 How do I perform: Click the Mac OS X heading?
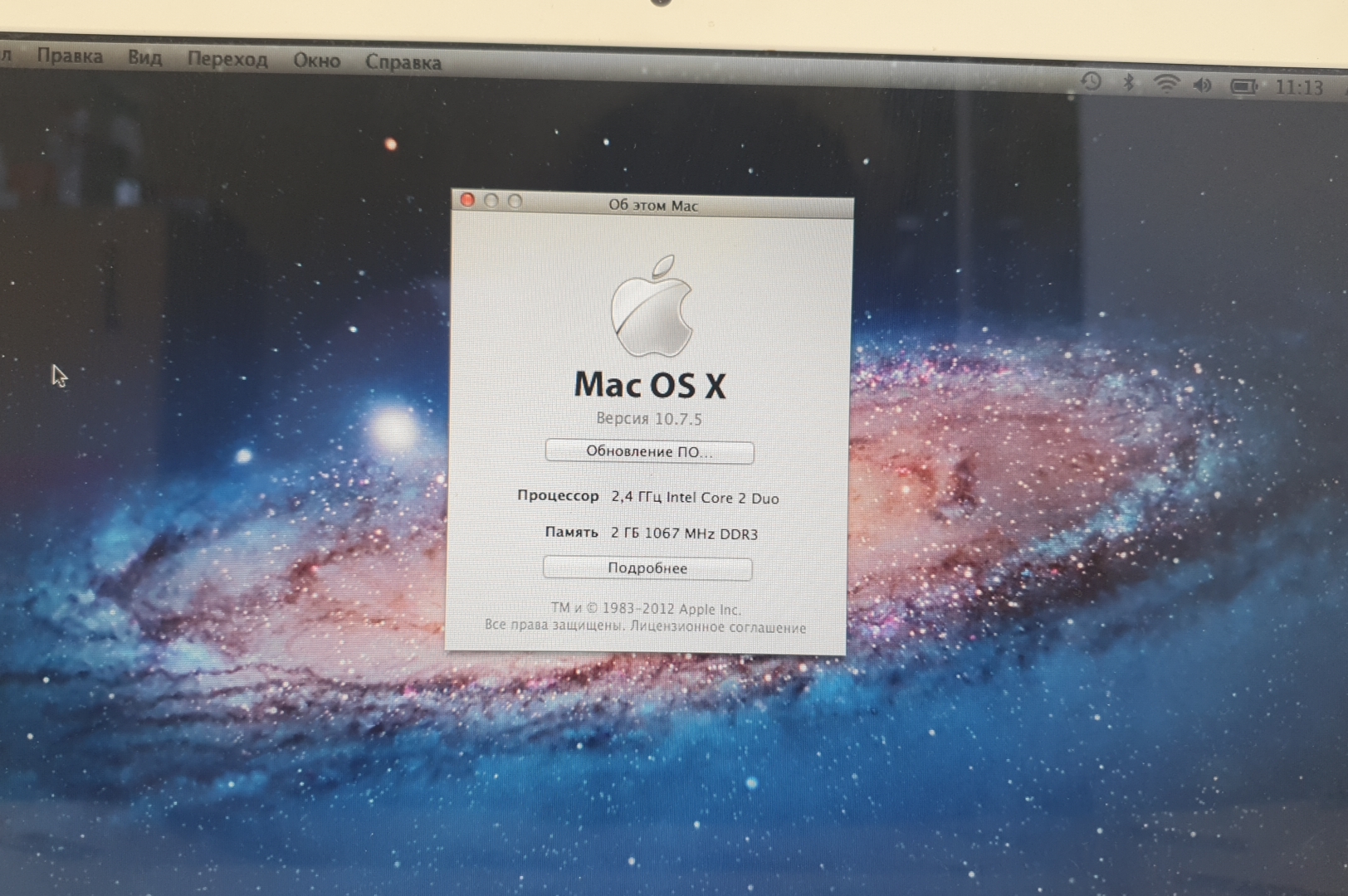[650, 386]
